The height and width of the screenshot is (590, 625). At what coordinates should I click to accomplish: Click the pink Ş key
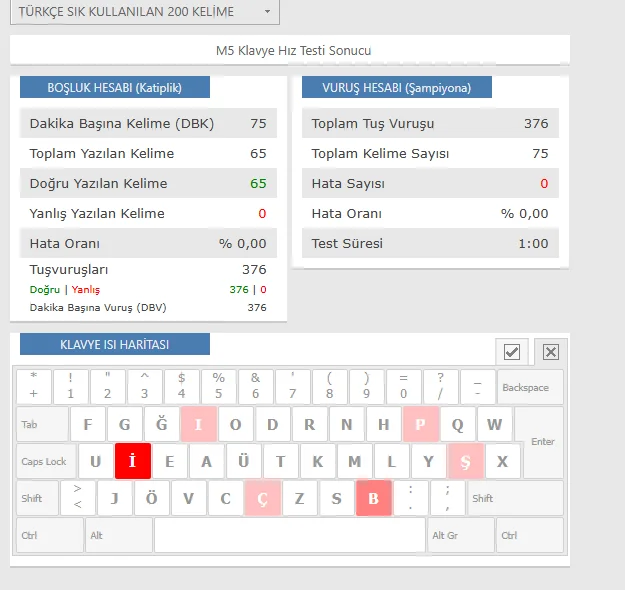coord(466,461)
